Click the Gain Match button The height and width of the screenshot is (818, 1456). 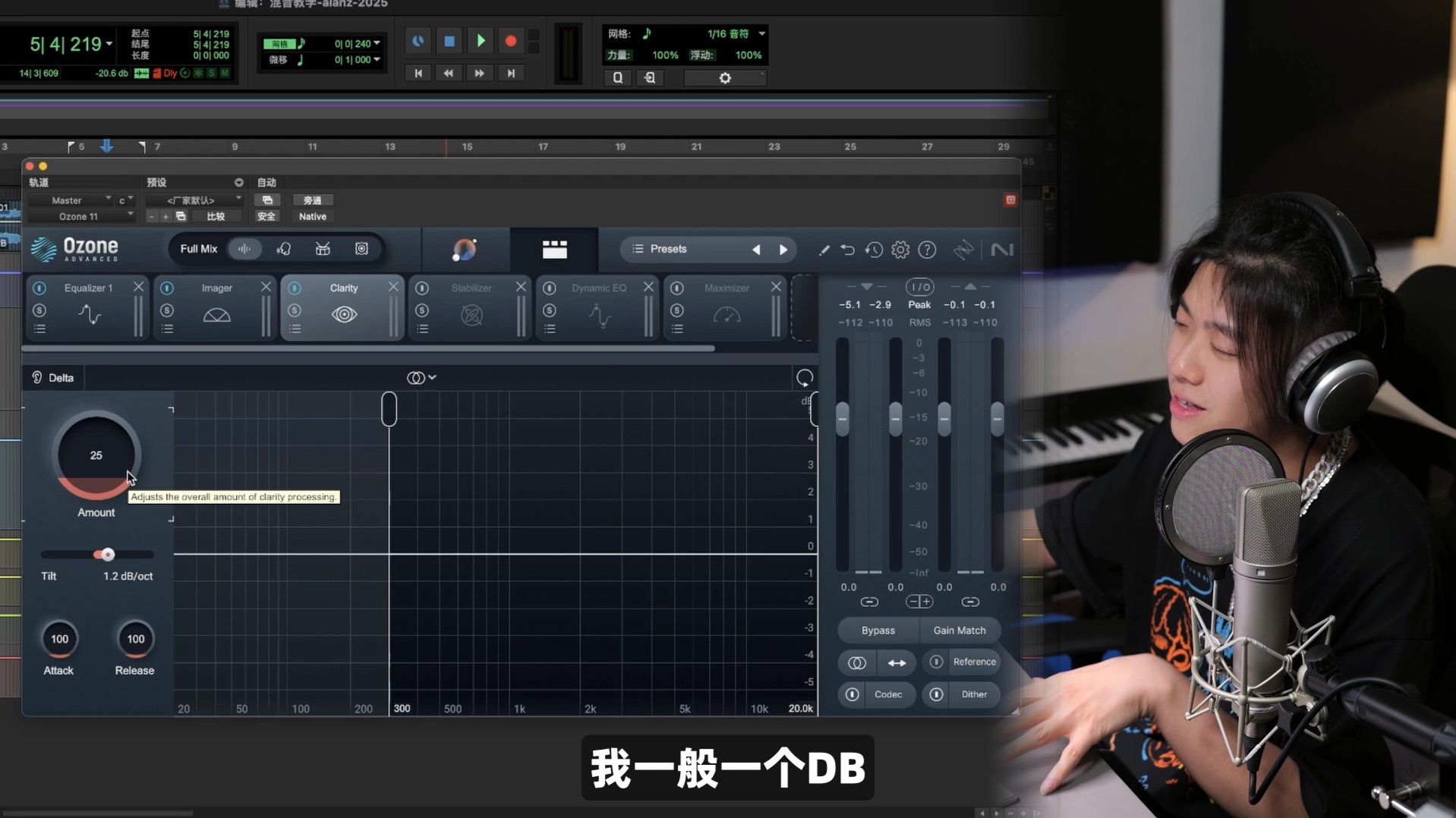[x=960, y=631]
